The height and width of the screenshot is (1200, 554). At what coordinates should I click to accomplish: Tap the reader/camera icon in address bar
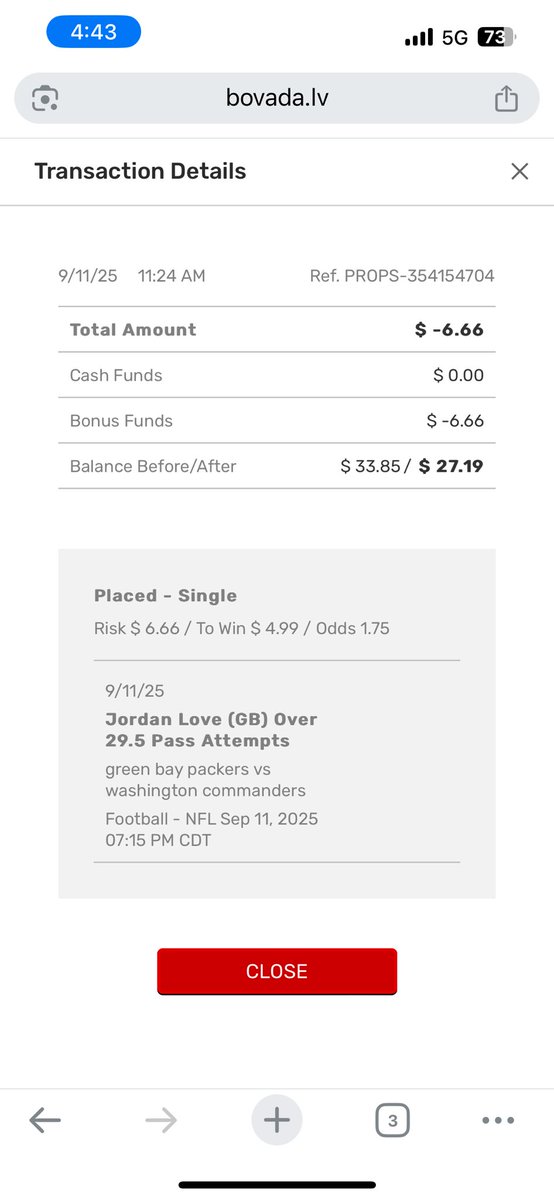[x=45, y=98]
